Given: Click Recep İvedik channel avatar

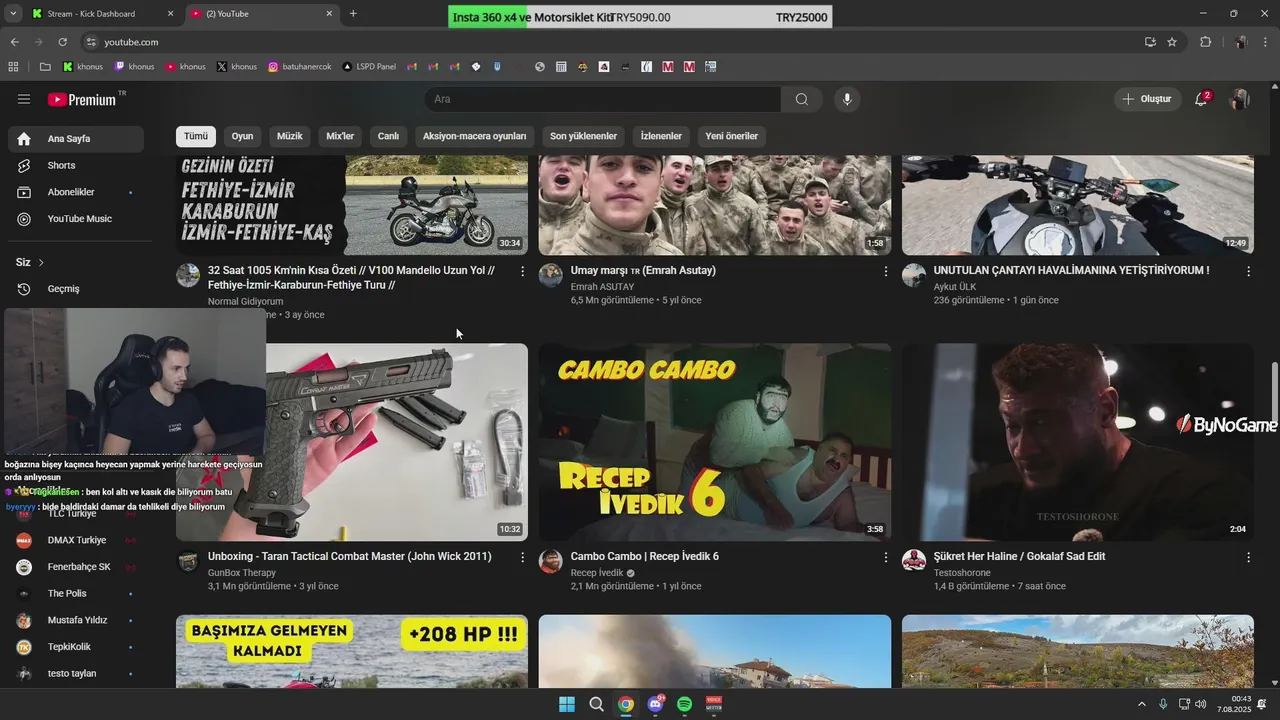Looking at the screenshot, I should 551,561.
